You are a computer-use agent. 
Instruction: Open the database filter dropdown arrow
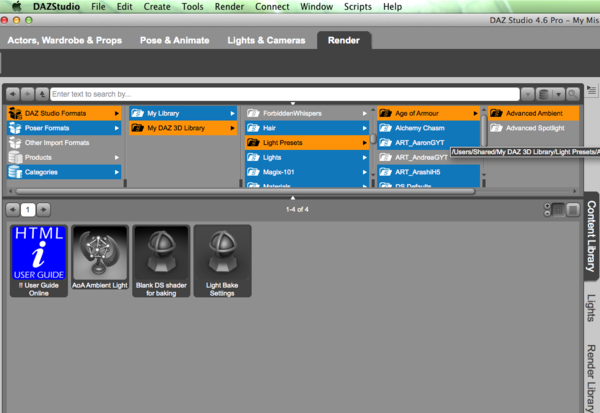click(x=558, y=94)
